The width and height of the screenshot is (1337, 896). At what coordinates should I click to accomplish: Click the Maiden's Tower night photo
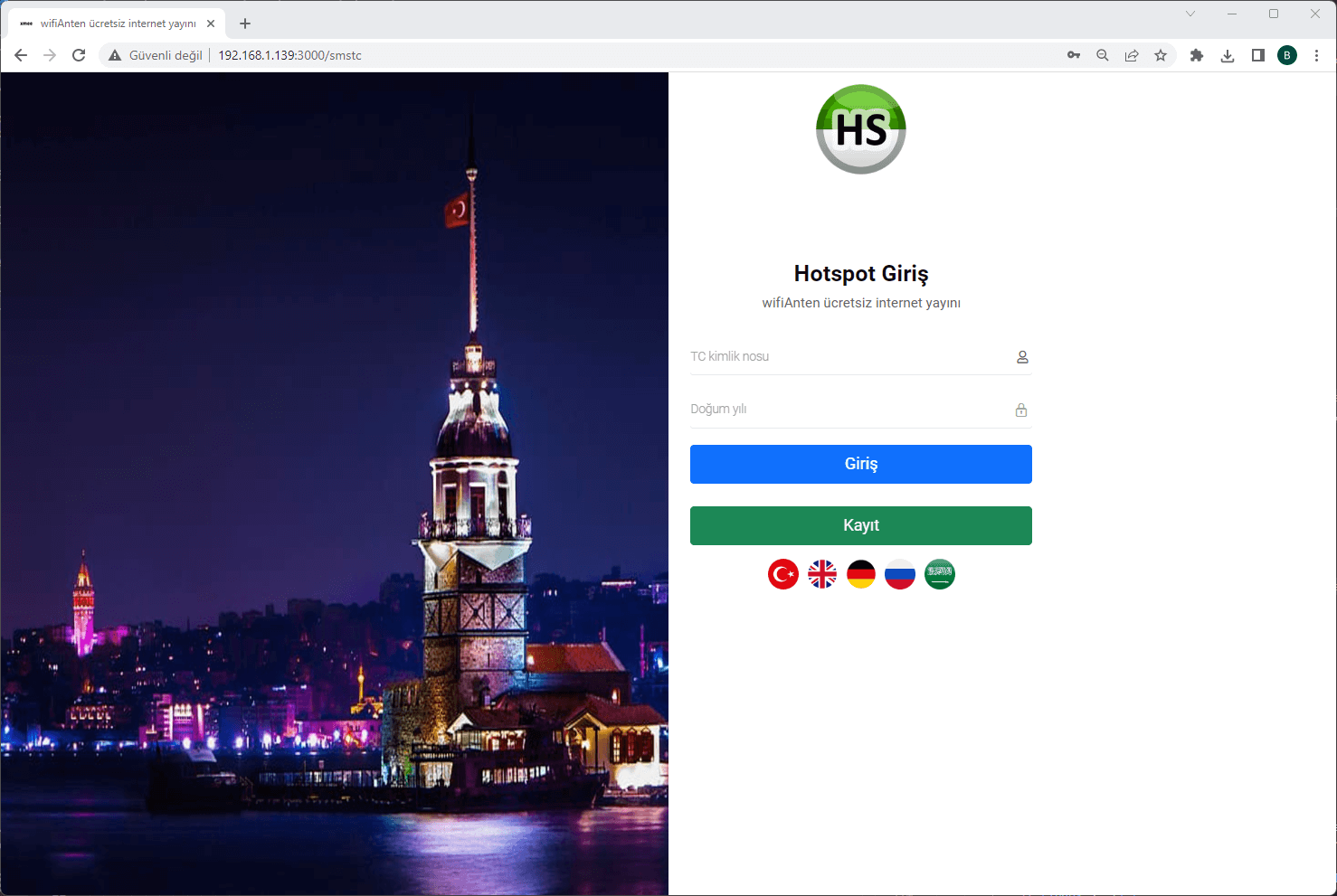pos(335,484)
